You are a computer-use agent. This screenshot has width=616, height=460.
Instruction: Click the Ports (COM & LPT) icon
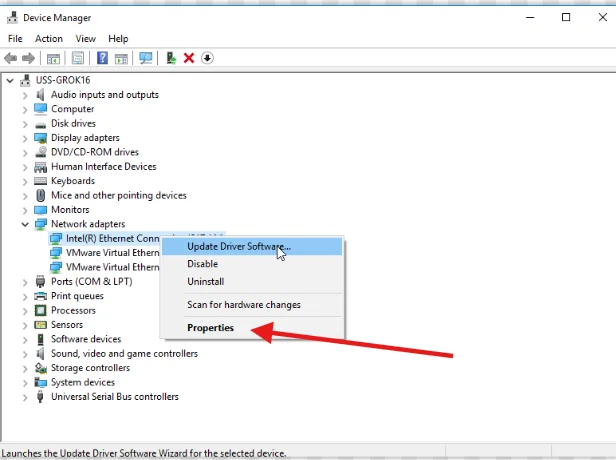pos(40,281)
